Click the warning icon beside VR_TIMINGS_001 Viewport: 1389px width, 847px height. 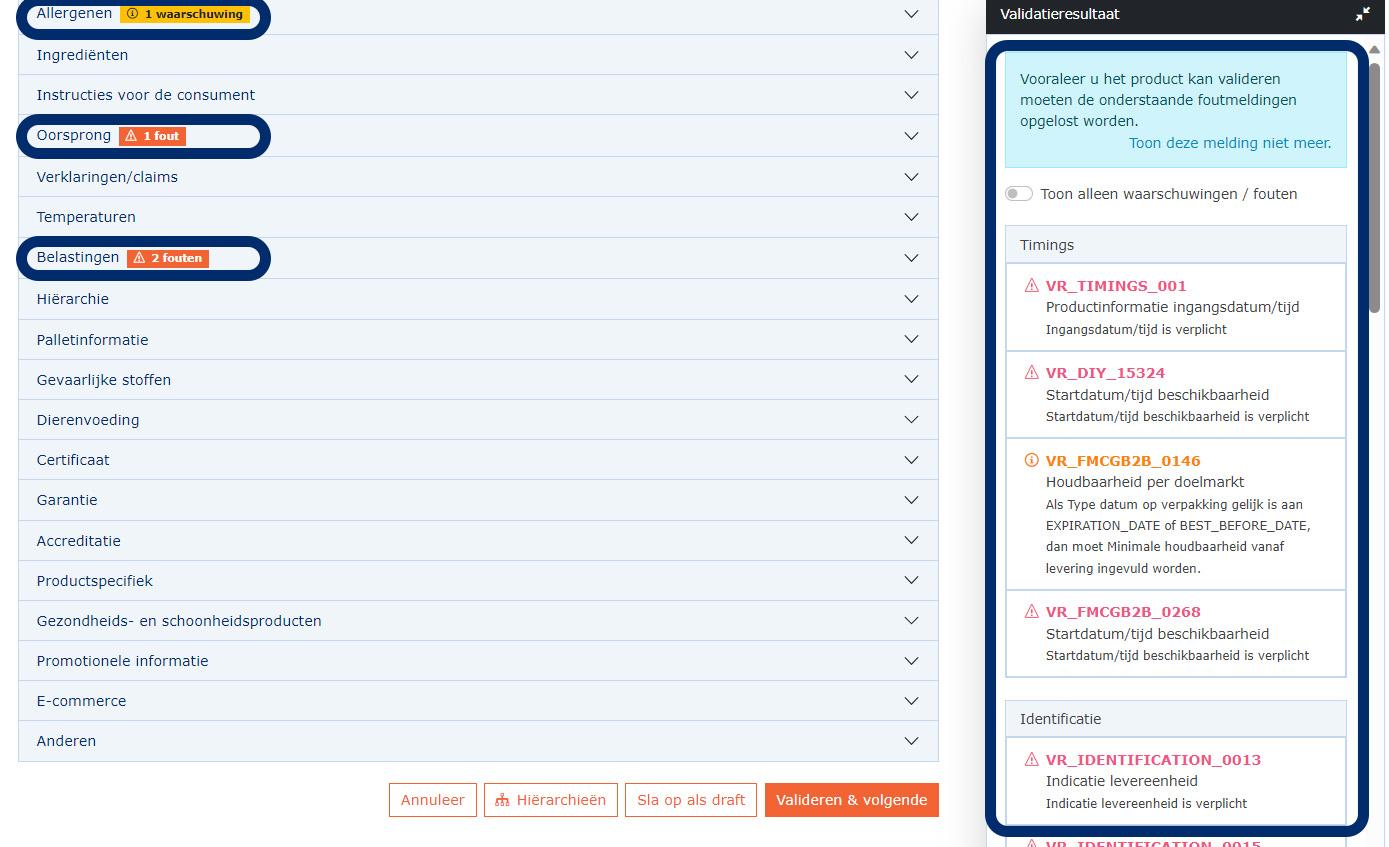(1031, 286)
